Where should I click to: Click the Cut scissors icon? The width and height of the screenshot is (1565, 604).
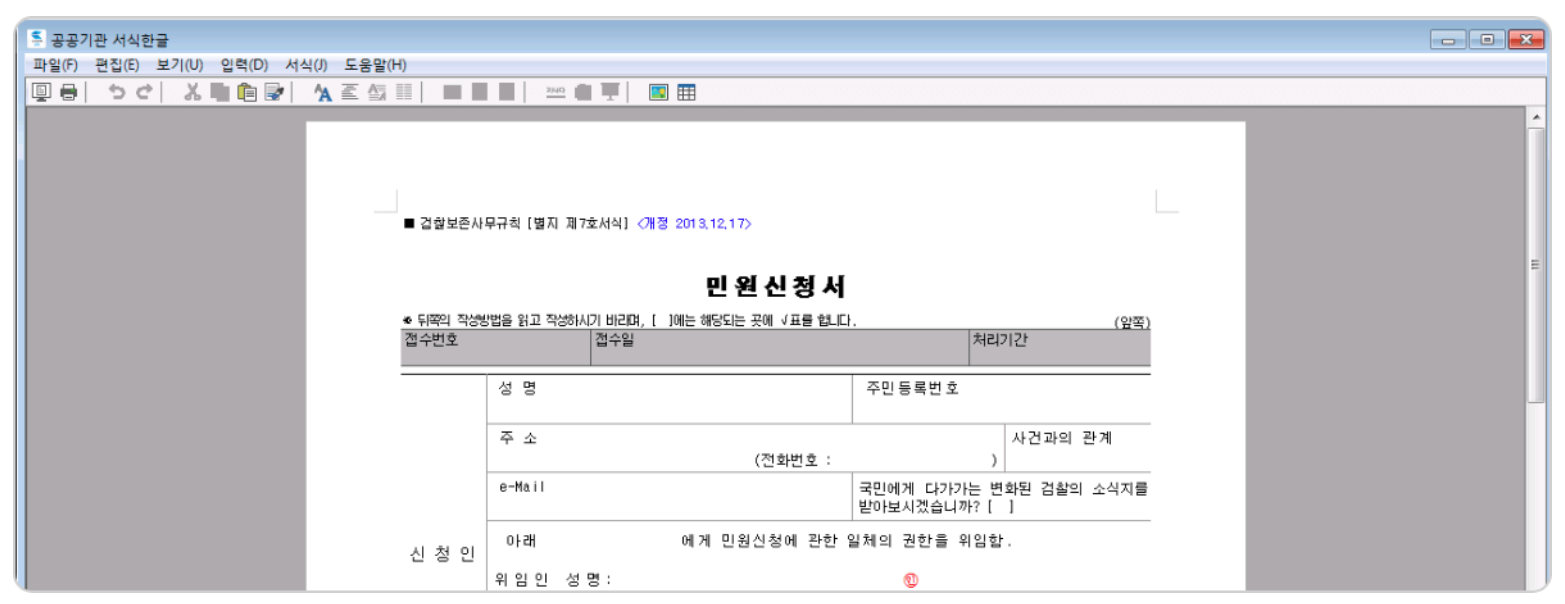pyautogui.click(x=193, y=92)
